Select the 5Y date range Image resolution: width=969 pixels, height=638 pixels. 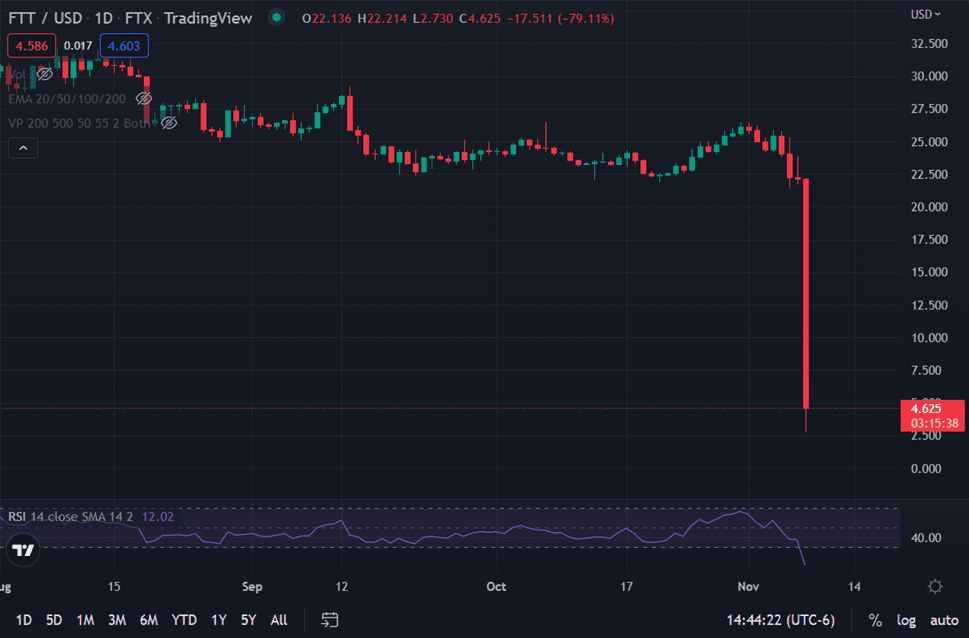click(x=248, y=620)
